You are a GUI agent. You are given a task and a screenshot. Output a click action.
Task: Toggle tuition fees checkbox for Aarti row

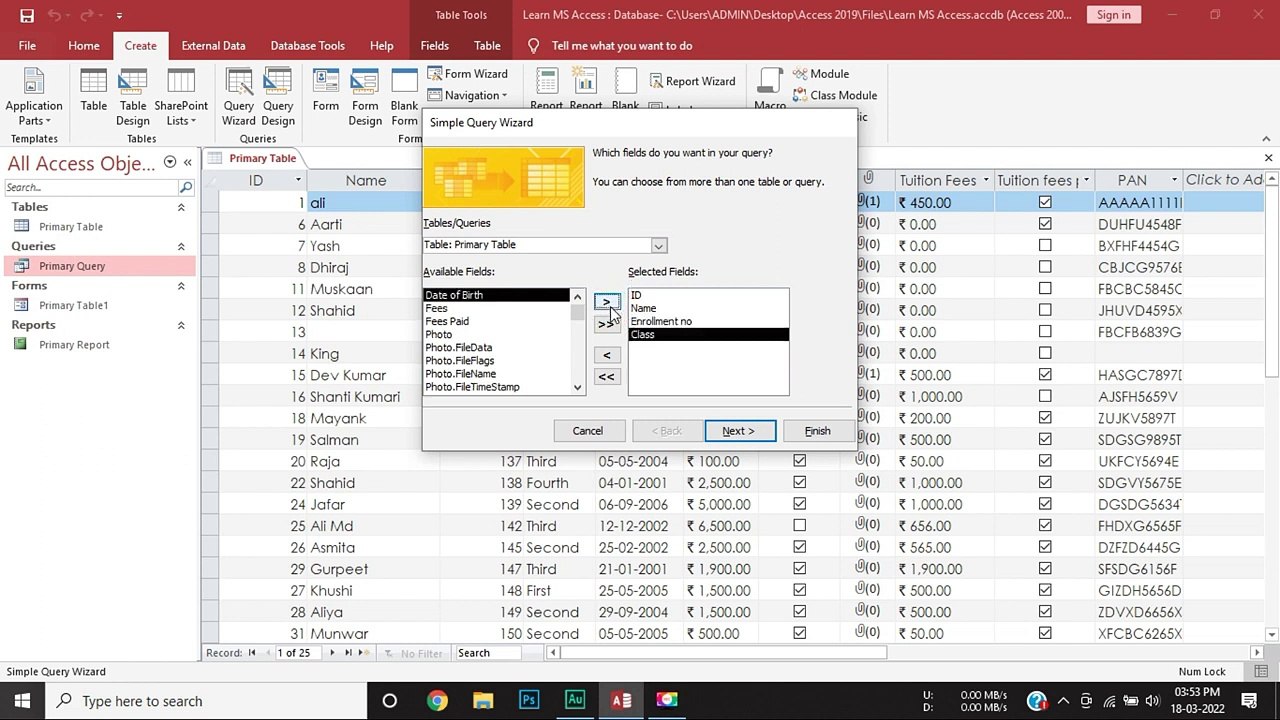1045,224
